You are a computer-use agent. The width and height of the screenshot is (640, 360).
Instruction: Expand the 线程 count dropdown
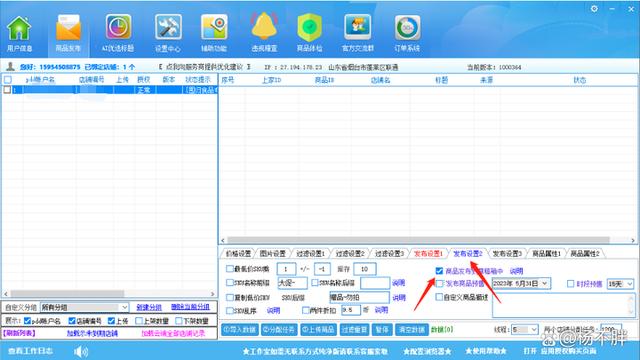tap(525, 329)
